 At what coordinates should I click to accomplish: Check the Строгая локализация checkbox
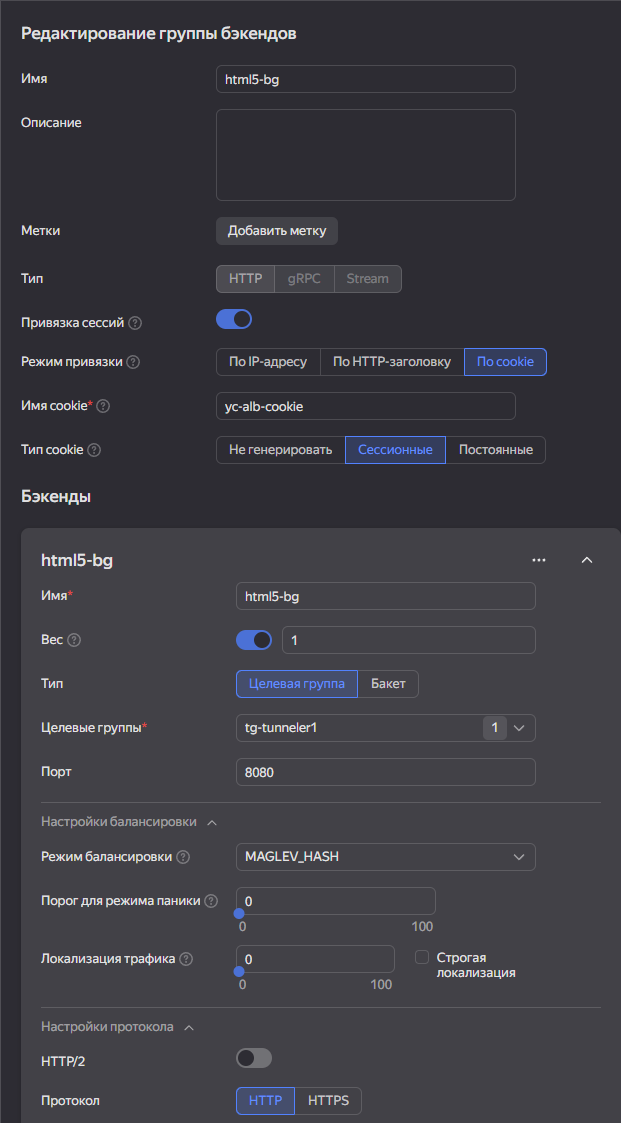pos(422,957)
